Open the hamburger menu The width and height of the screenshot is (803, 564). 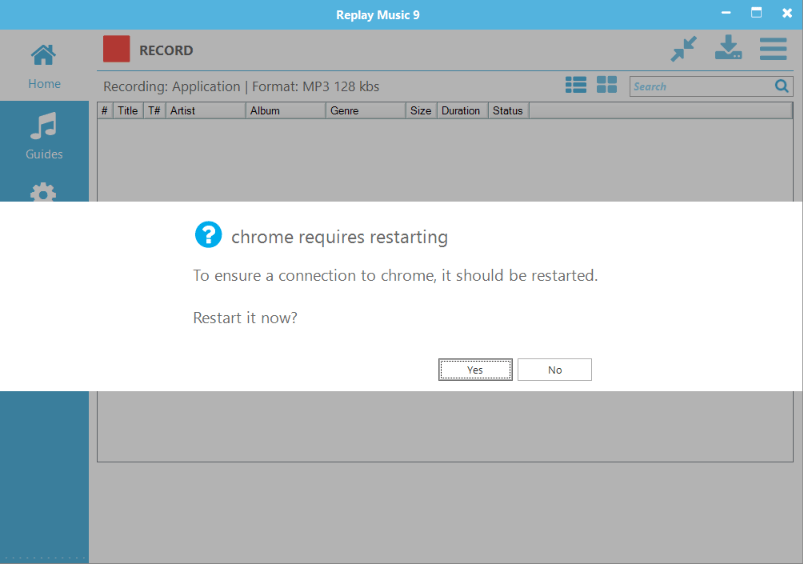[x=773, y=49]
